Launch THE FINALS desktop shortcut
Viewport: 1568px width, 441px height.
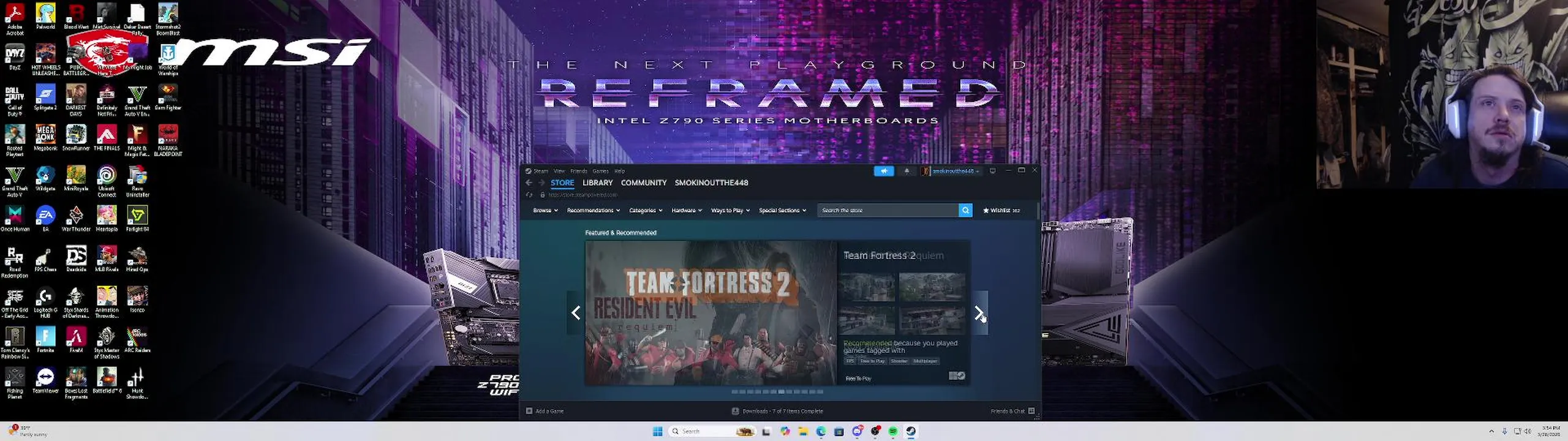(x=107, y=138)
